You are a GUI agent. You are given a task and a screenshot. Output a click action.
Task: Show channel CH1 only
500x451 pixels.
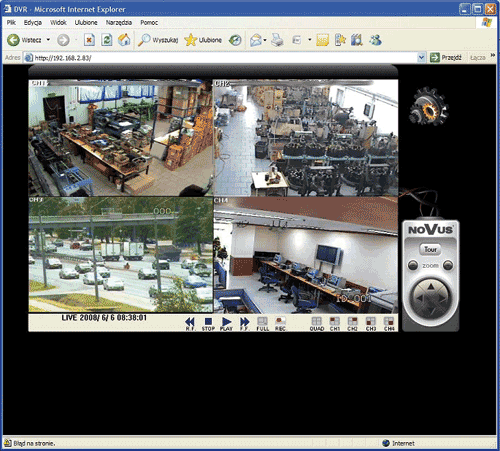click(x=335, y=323)
